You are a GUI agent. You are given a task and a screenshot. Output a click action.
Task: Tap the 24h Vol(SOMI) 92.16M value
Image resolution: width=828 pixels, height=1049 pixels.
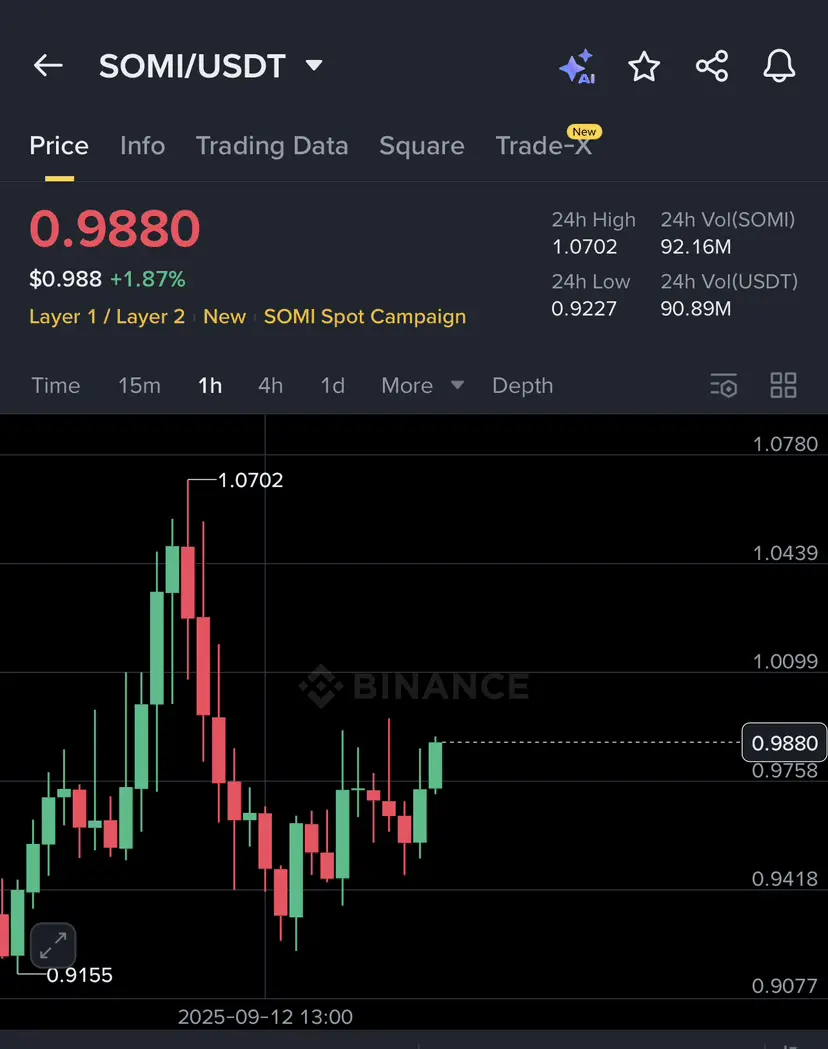(x=696, y=247)
